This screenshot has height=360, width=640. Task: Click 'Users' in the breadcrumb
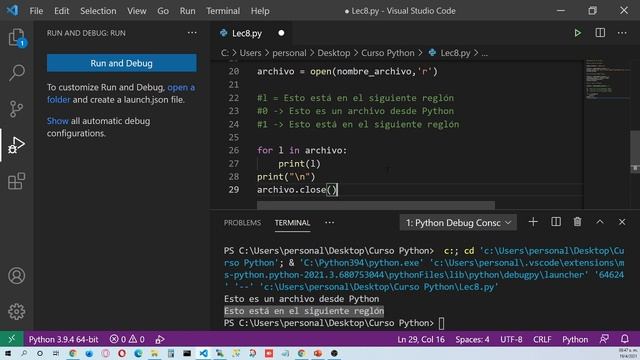click(250, 53)
